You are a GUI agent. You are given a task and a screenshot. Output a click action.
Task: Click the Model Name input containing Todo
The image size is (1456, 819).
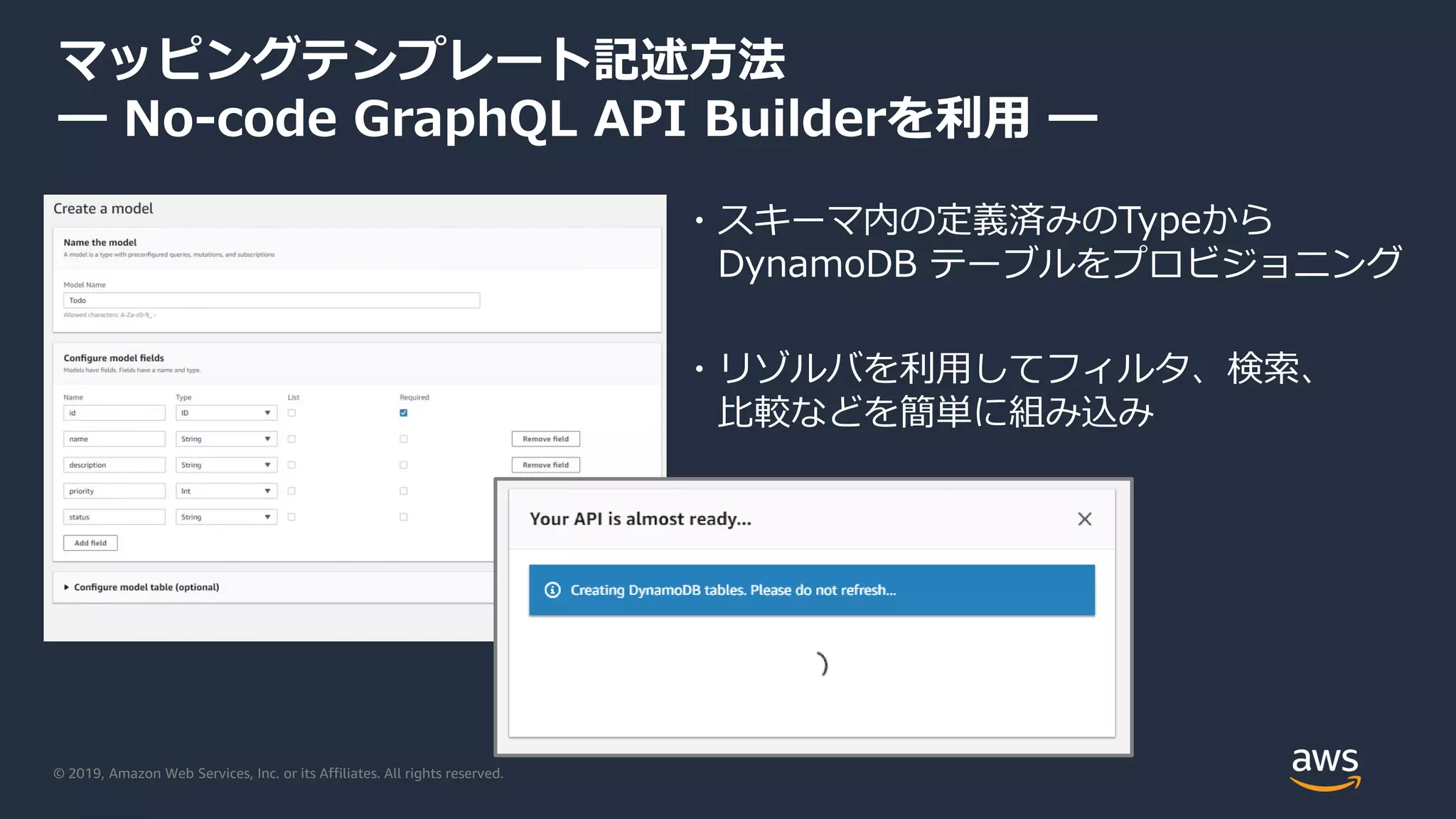point(272,301)
